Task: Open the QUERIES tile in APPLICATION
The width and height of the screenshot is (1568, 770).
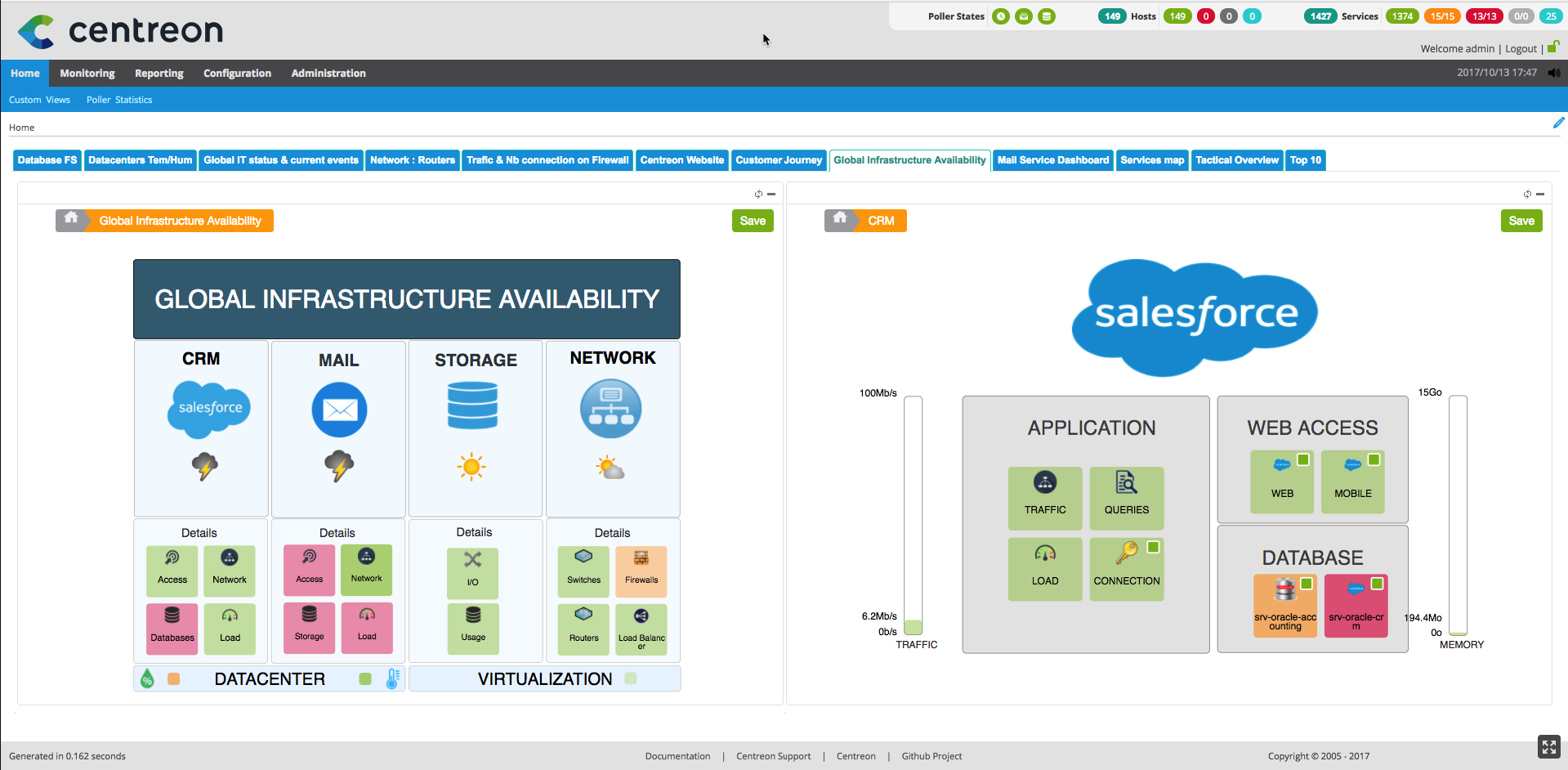Action: click(x=1127, y=498)
